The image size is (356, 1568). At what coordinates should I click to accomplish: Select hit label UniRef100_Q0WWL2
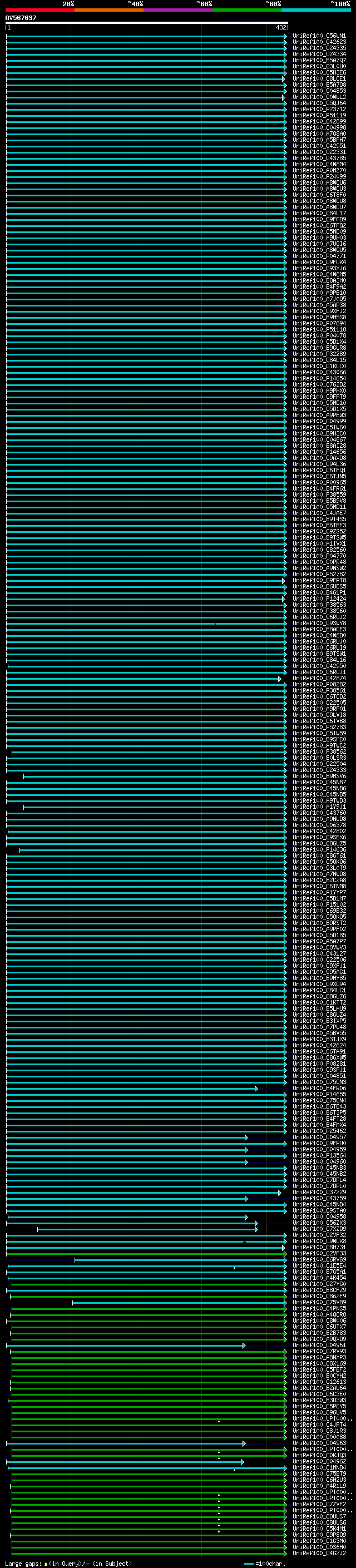[319, 97]
